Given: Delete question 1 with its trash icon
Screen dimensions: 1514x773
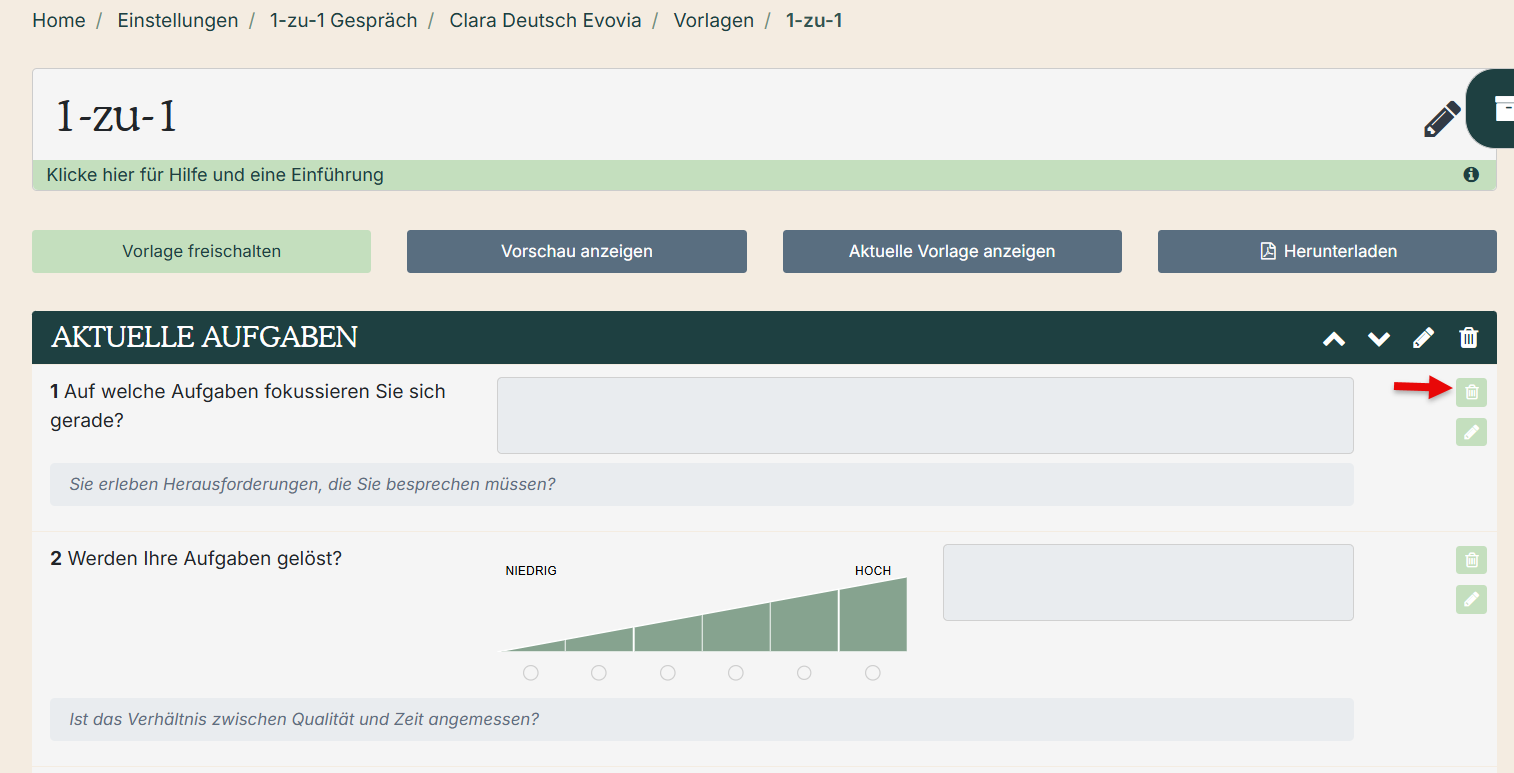Looking at the screenshot, I should point(1471,392).
